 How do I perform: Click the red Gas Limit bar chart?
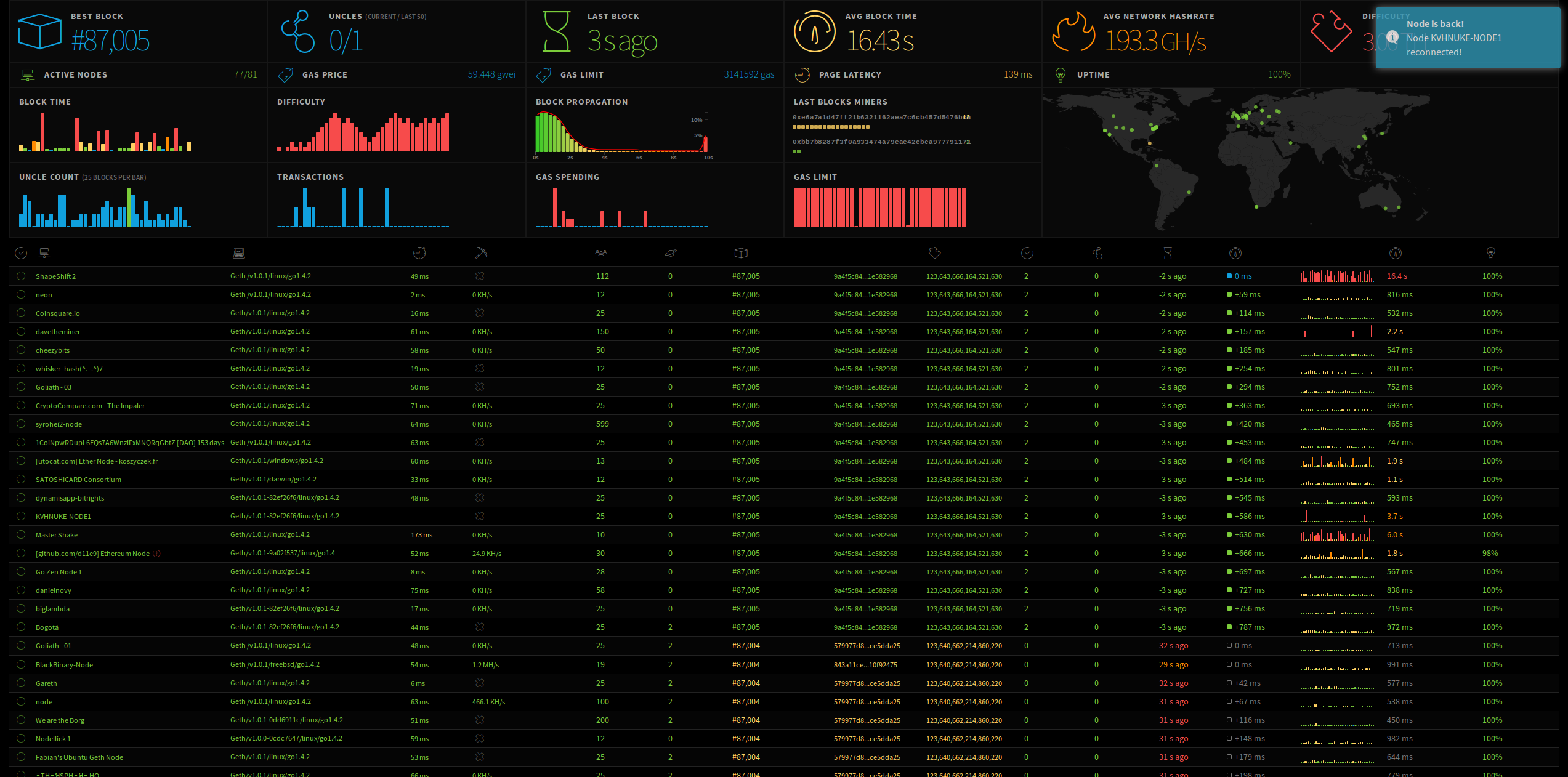coord(879,207)
